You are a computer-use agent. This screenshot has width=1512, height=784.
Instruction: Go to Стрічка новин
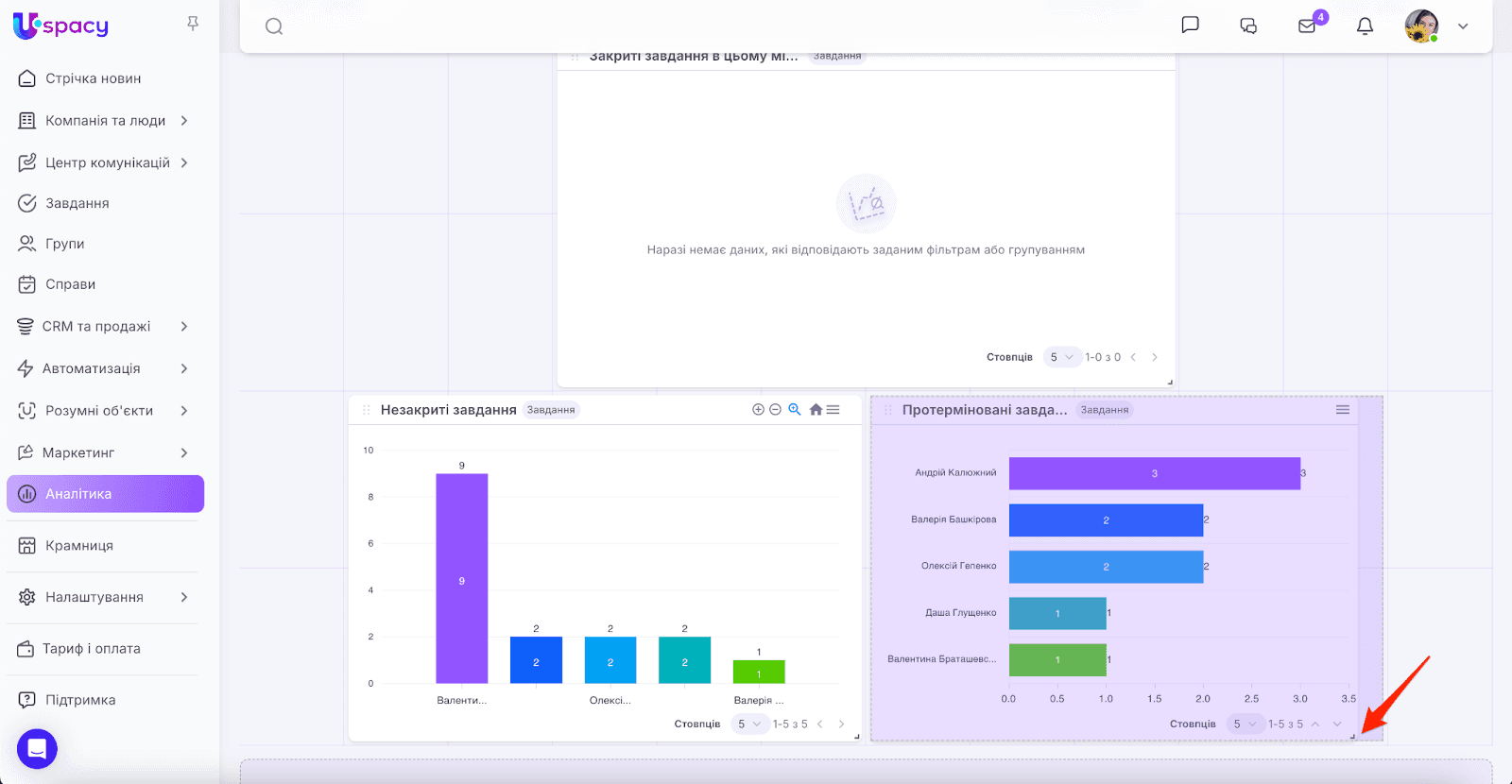(93, 78)
